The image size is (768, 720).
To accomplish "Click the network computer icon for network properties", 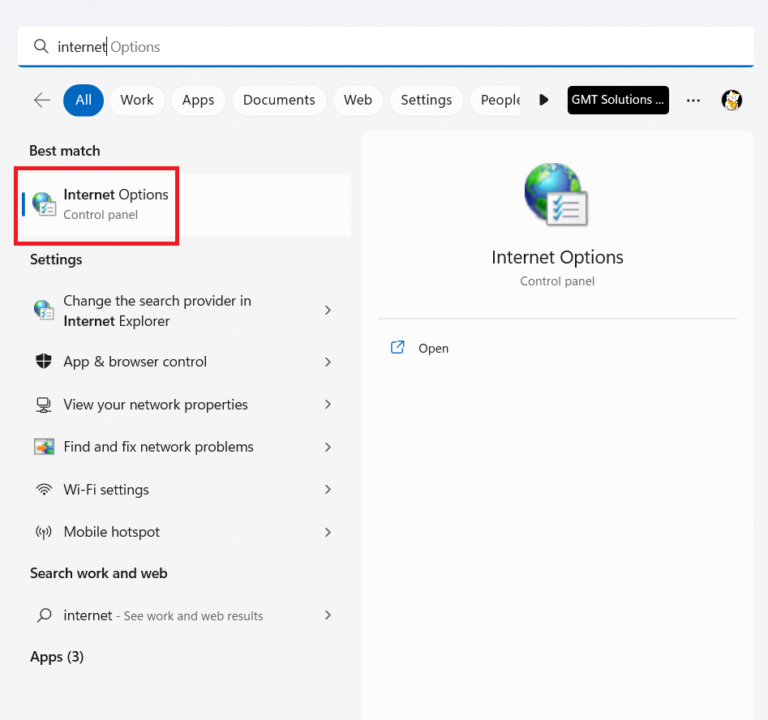I will [44, 405].
